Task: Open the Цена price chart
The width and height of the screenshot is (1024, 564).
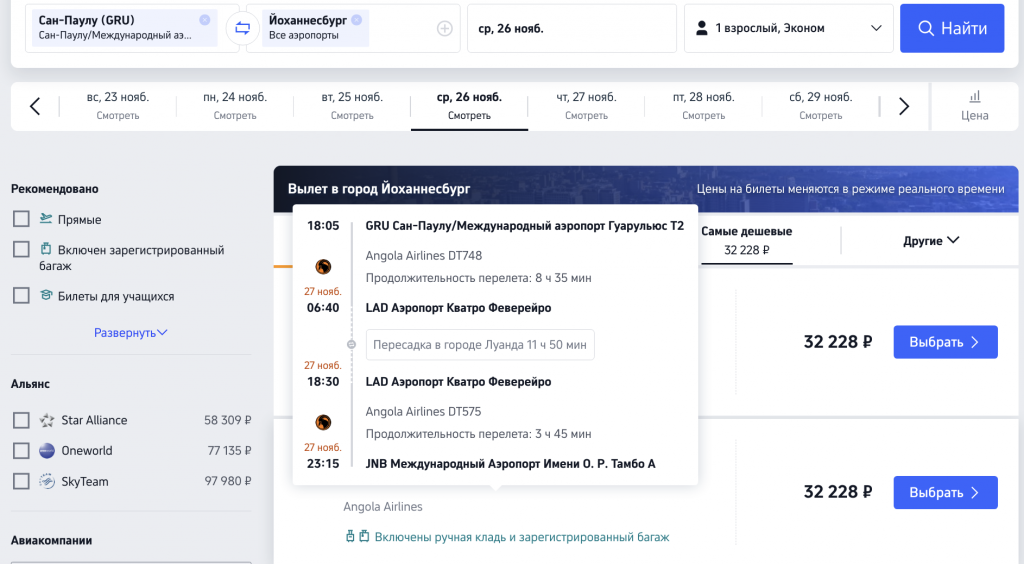Action: (x=974, y=106)
